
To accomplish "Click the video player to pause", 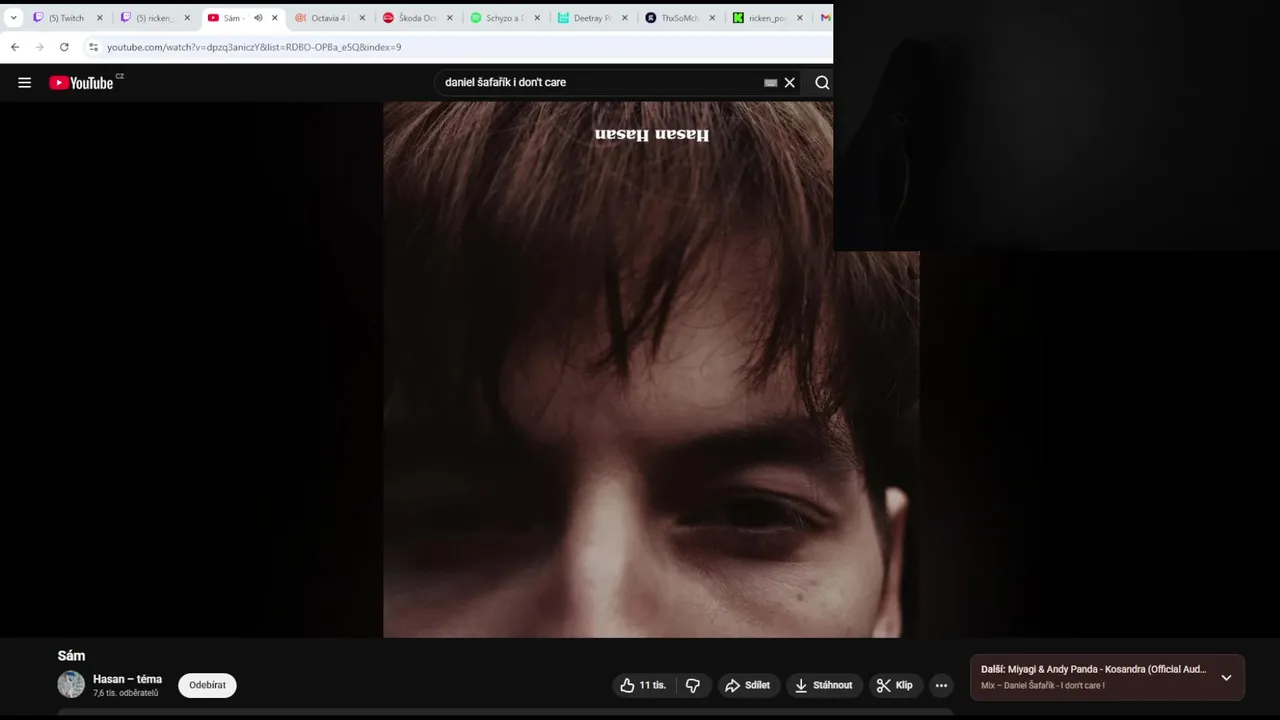I will [x=642, y=369].
